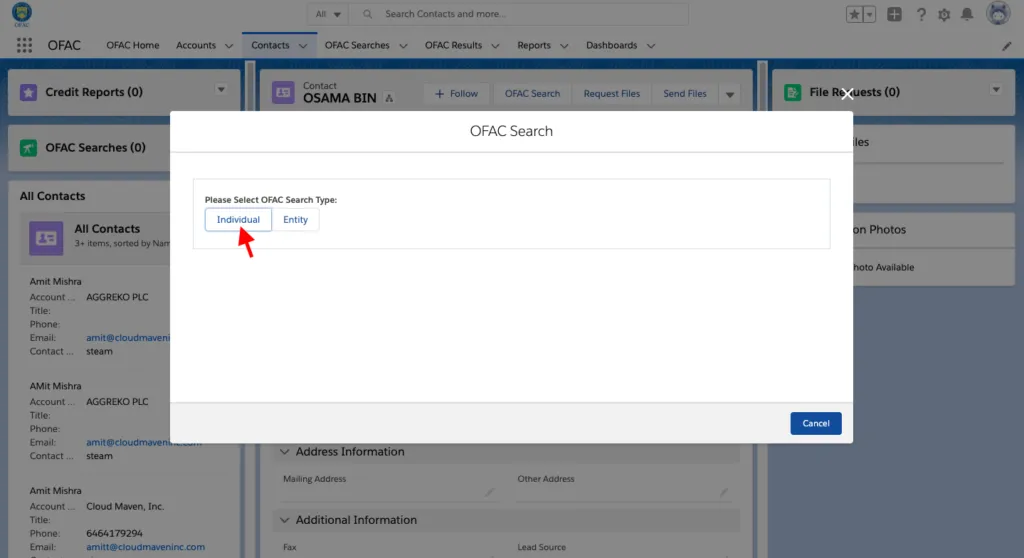Click the File Requests panel icon

(792, 92)
